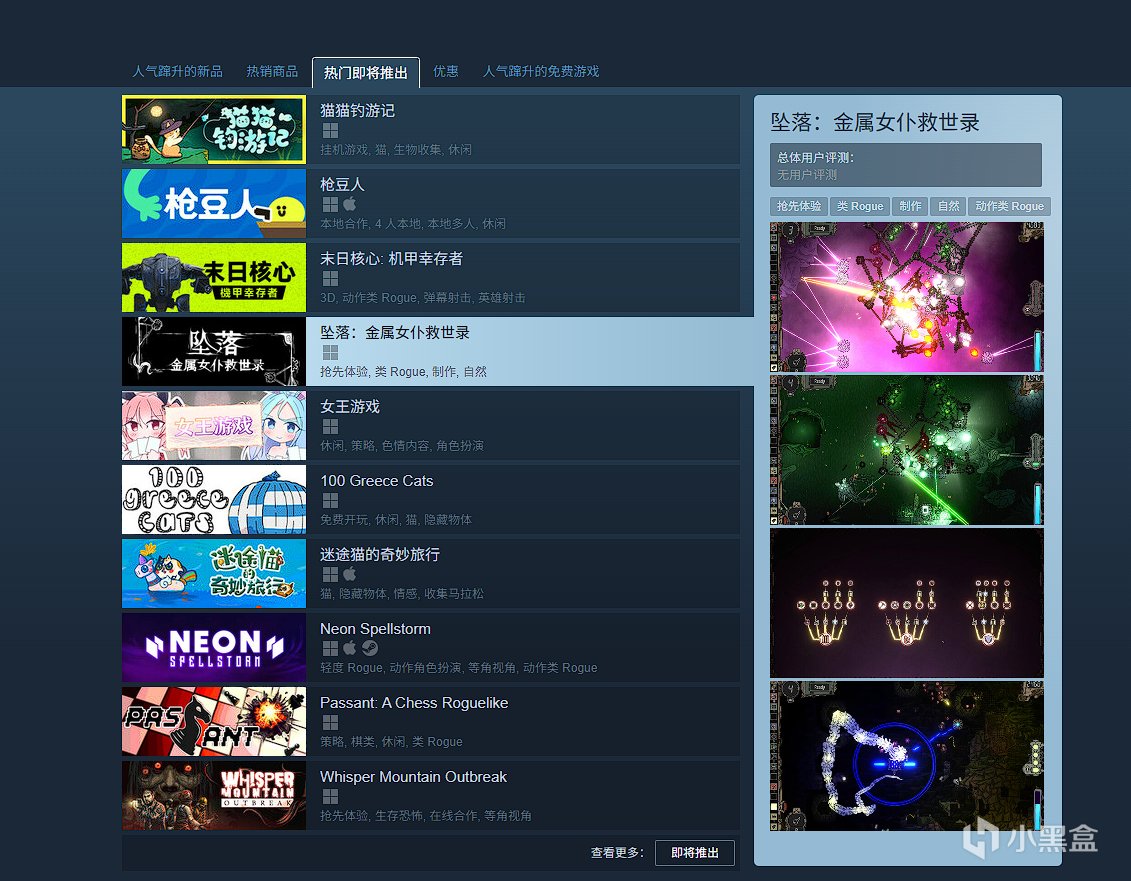Click tags line 轻度 Rogue, 动作角色扮演
The height and width of the screenshot is (881, 1131).
point(459,667)
